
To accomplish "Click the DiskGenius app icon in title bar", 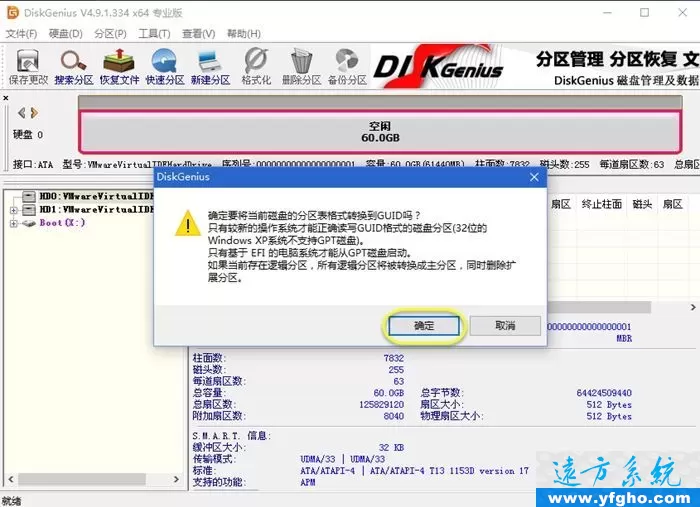I will coord(12,12).
